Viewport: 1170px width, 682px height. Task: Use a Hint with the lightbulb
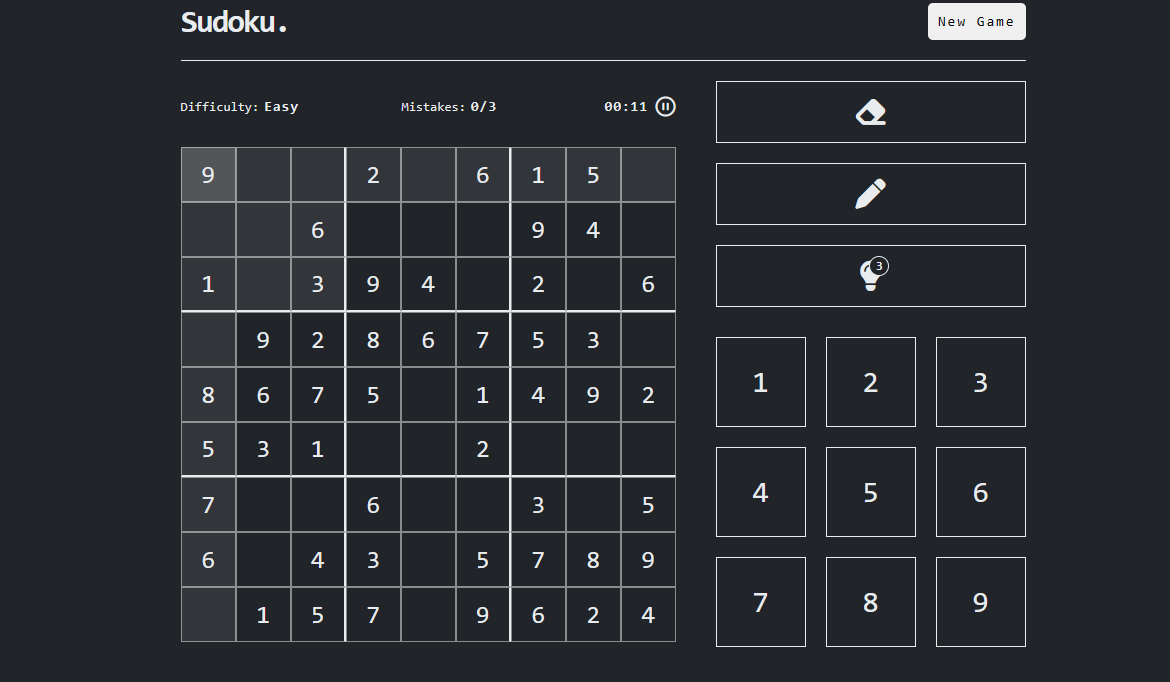click(x=870, y=275)
